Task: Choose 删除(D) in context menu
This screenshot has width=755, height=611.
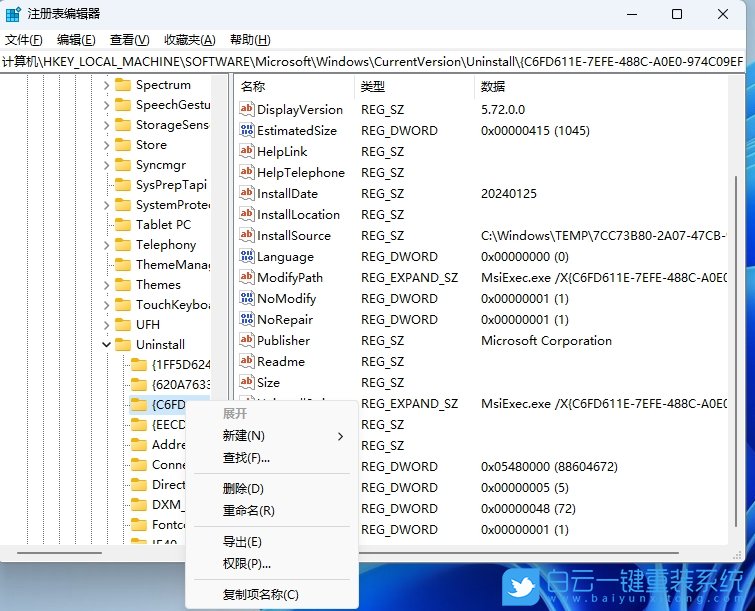Action: pos(272,489)
